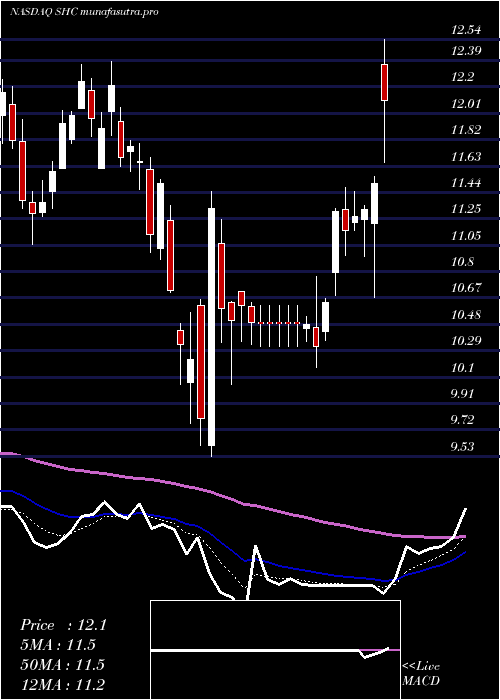Click the Price : 12.1 readout
This screenshot has height=700, width=500.
tap(63, 625)
